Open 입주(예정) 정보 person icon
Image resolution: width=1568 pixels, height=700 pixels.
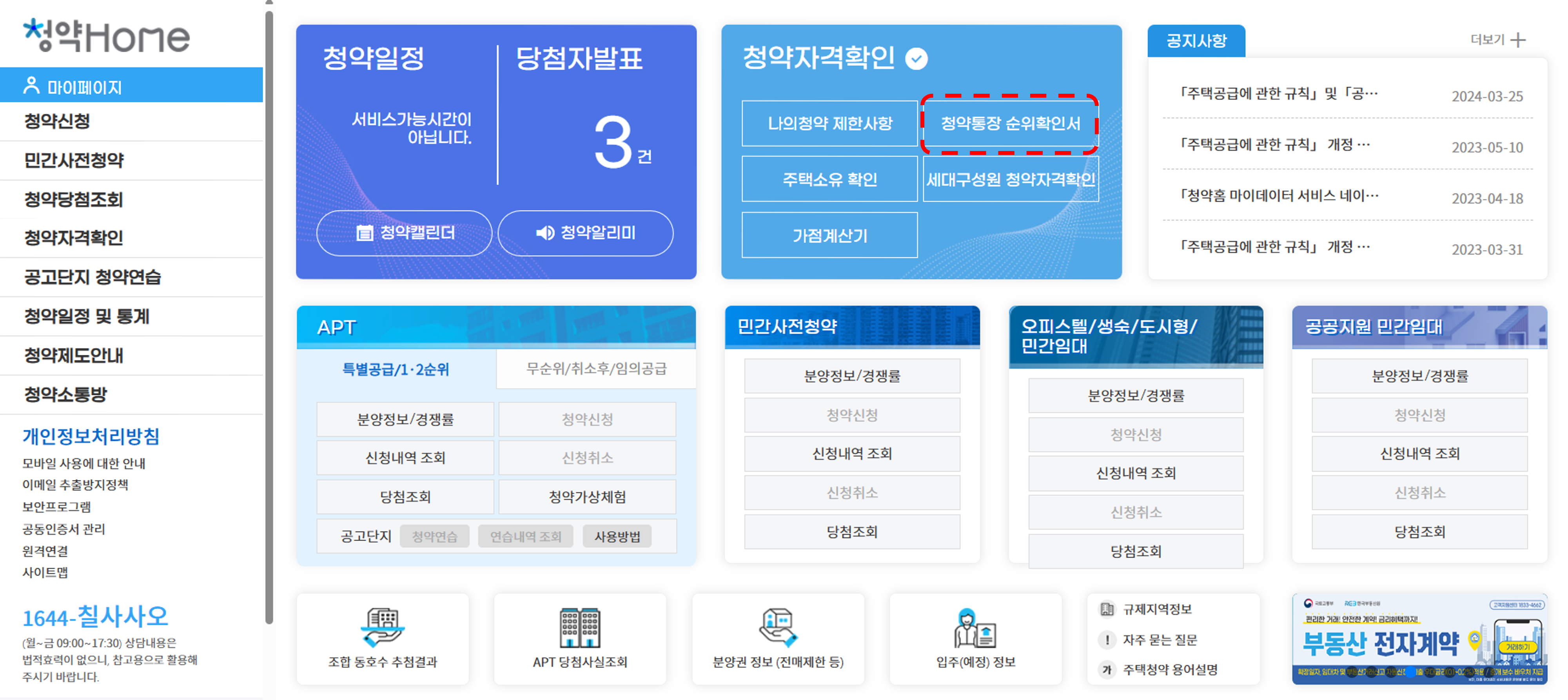975,628
